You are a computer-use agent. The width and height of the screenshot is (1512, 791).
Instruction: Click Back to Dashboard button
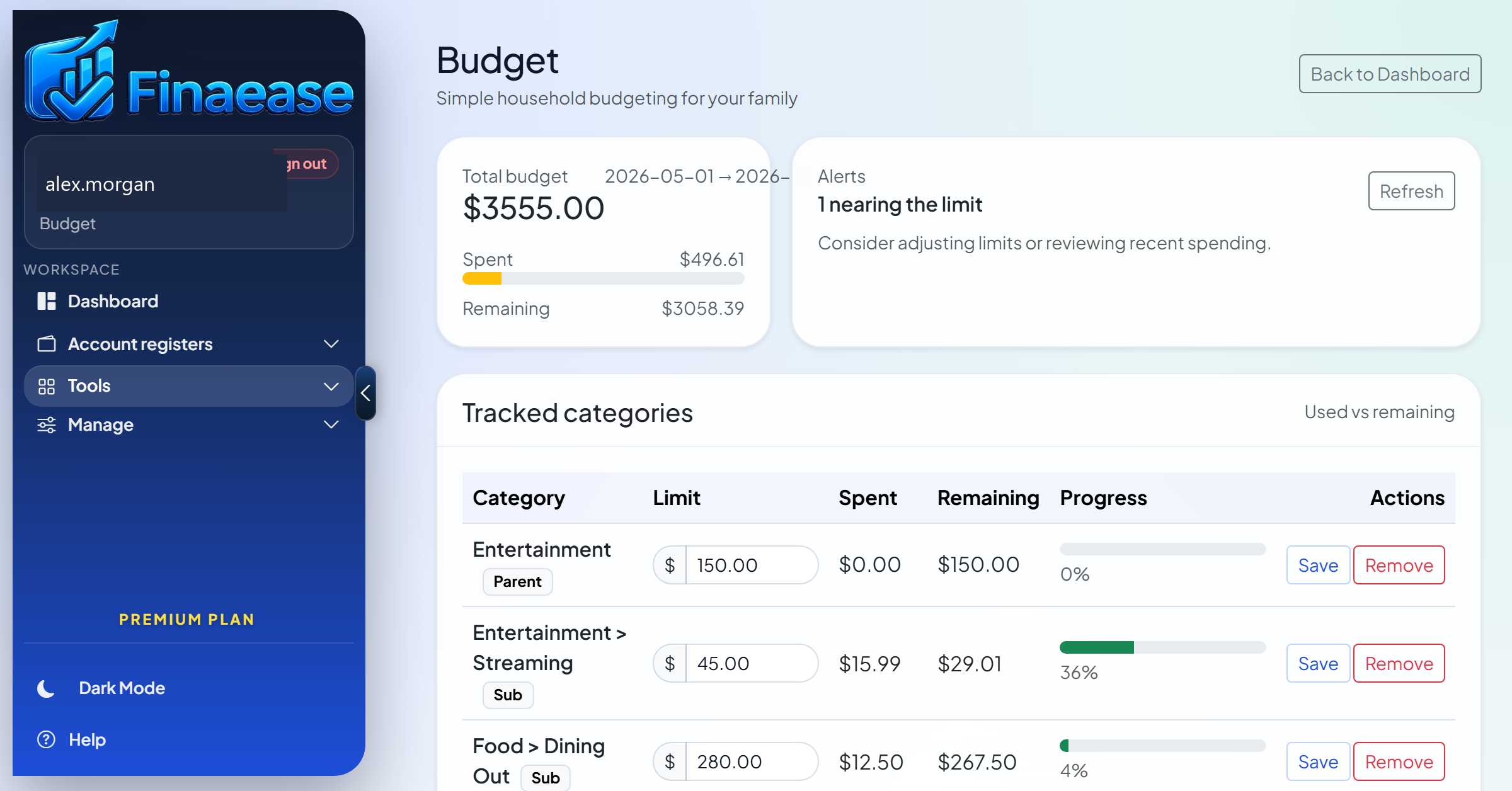1390,74
